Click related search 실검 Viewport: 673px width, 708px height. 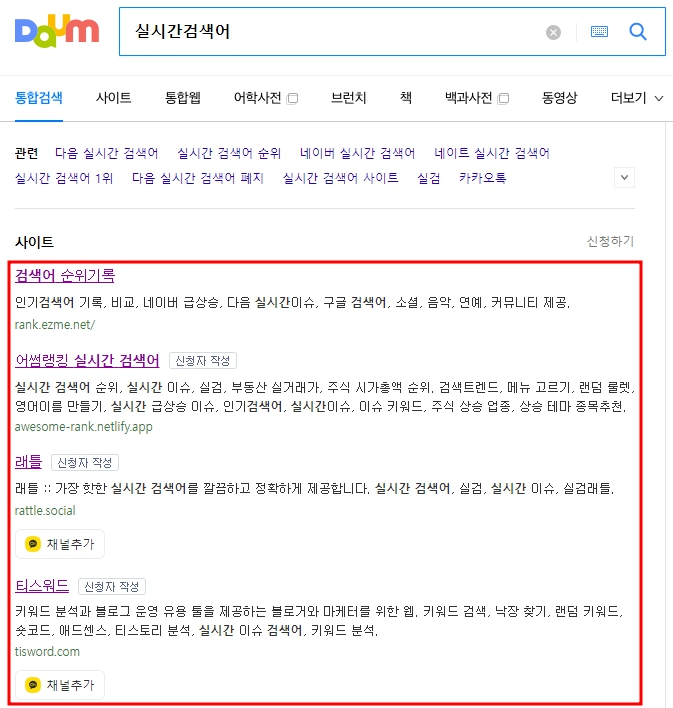pos(428,178)
